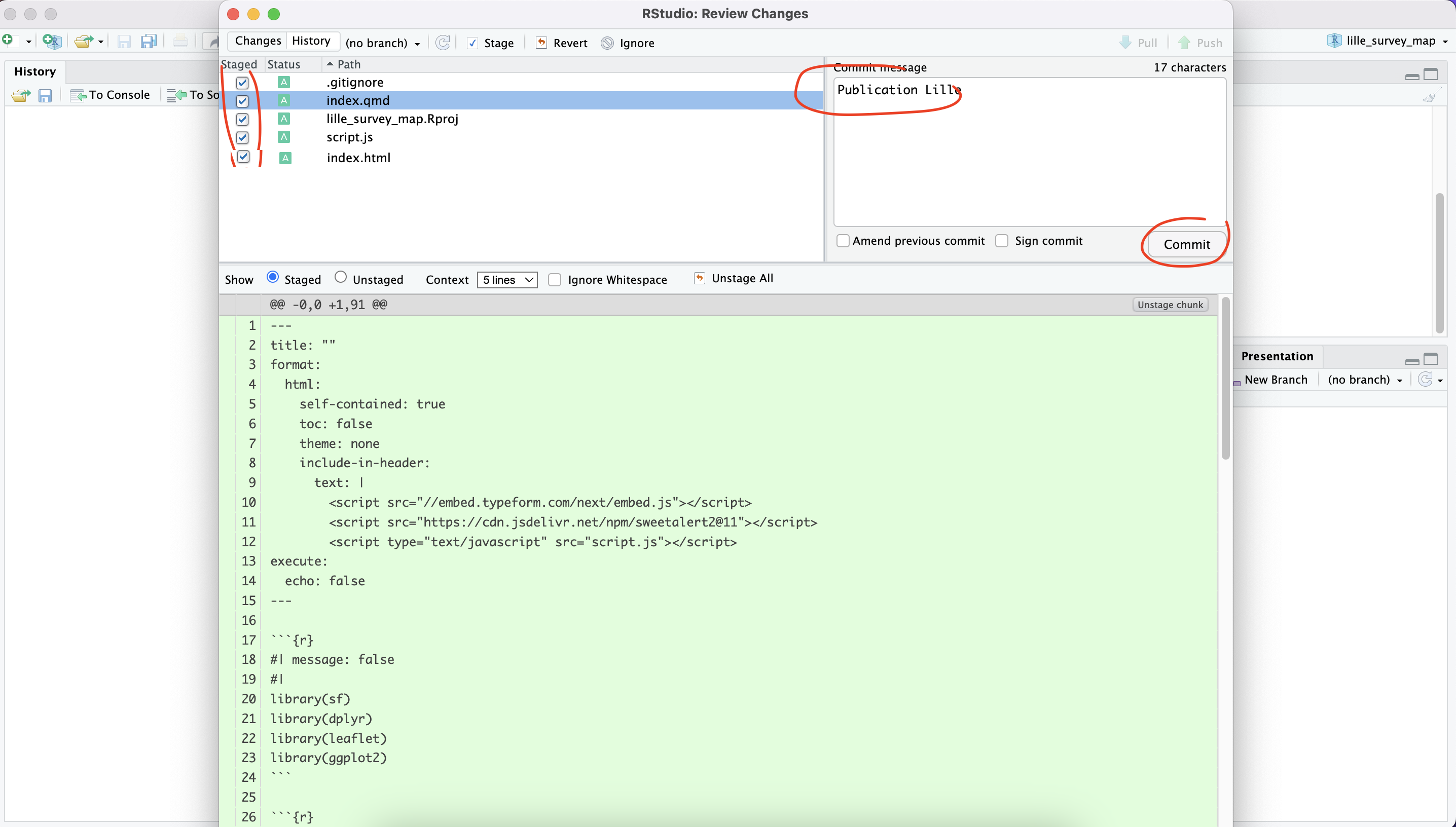Click the Stage button
Viewport: 1456px width, 827px height.
click(490, 43)
